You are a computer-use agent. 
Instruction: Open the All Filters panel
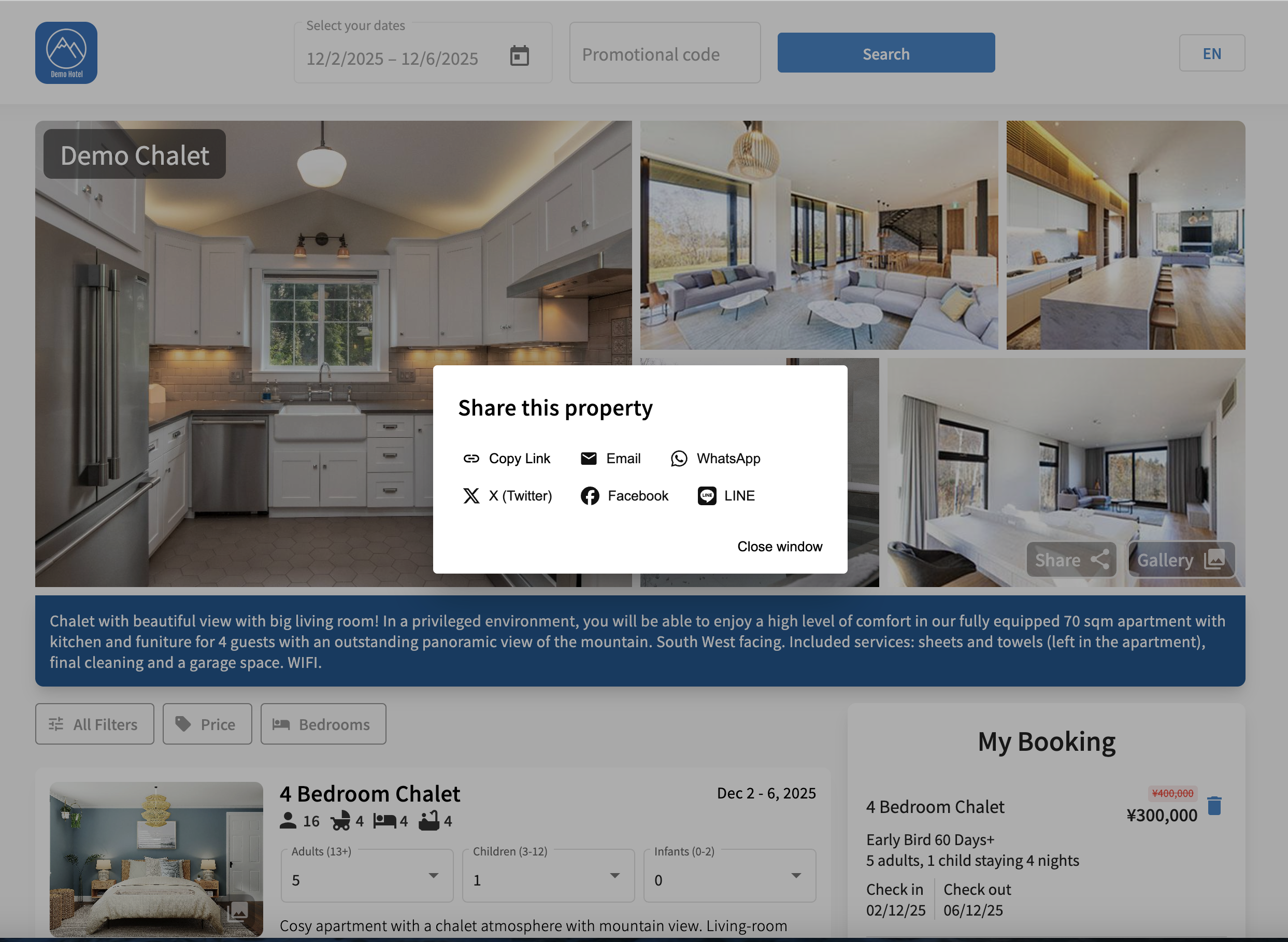(x=95, y=724)
